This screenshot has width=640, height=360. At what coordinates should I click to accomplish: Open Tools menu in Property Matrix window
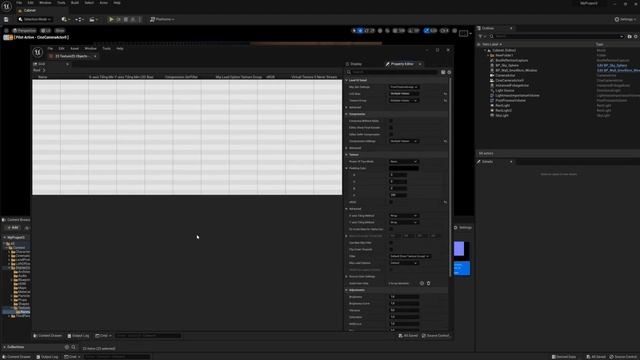(107, 49)
